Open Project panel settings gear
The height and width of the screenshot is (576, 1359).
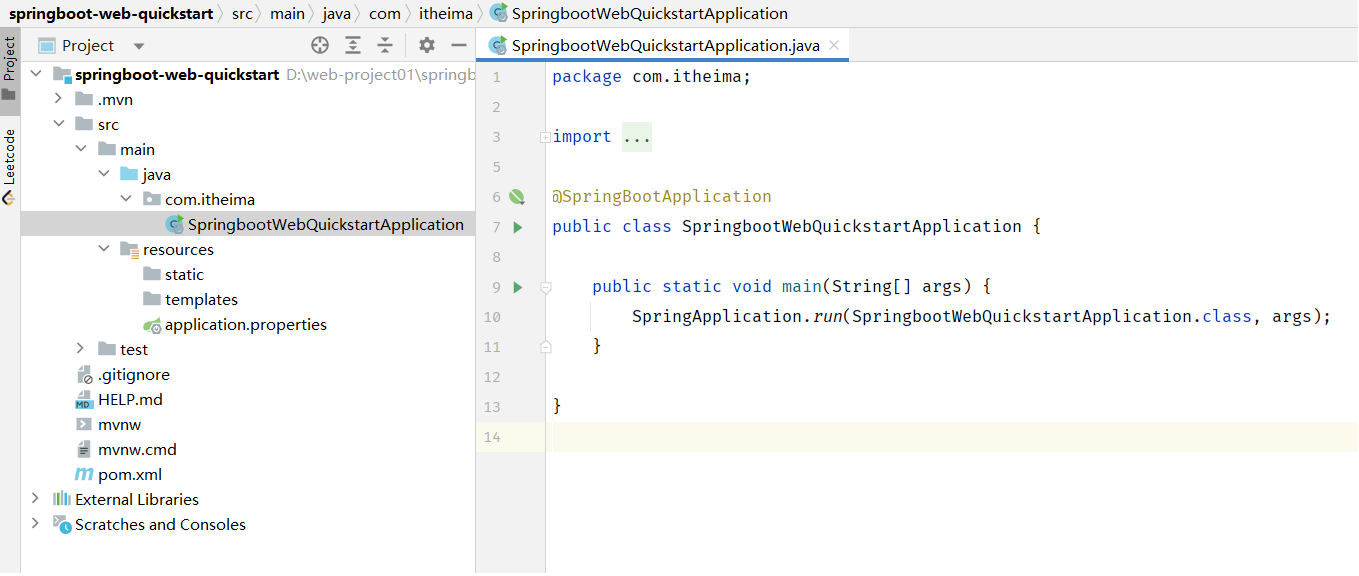(427, 45)
